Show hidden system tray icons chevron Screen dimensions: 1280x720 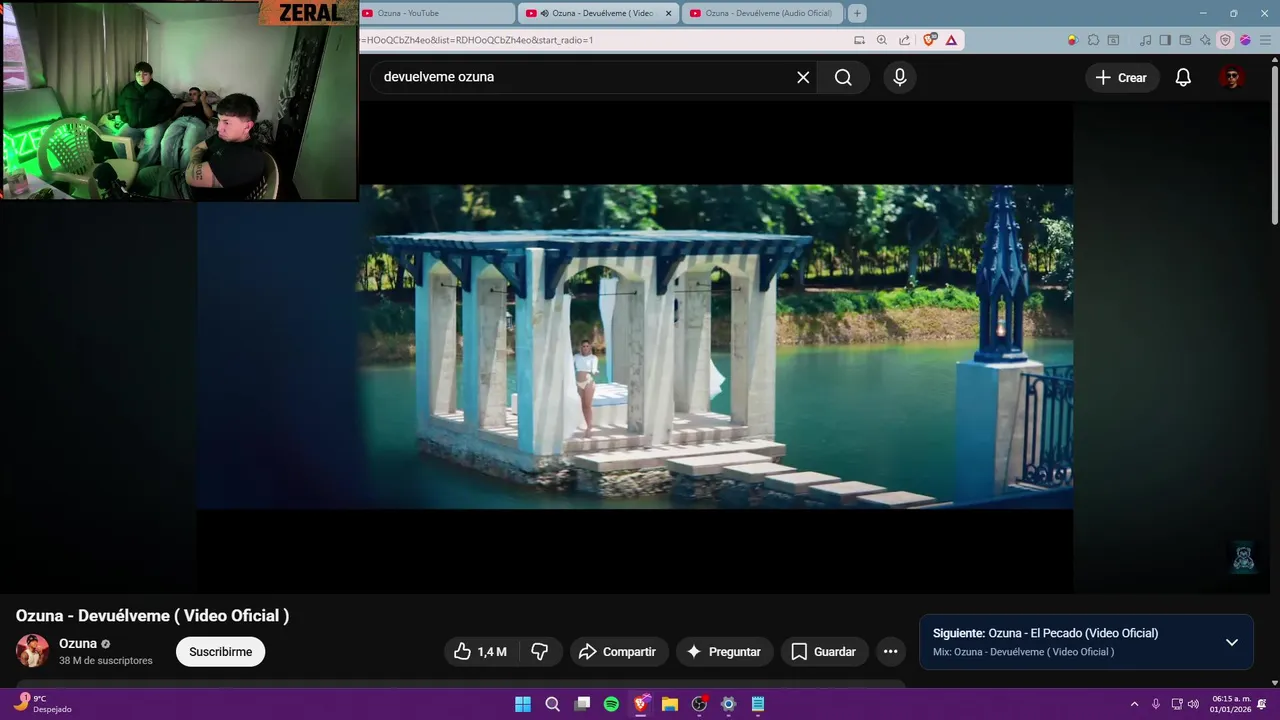pyautogui.click(x=1134, y=704)
